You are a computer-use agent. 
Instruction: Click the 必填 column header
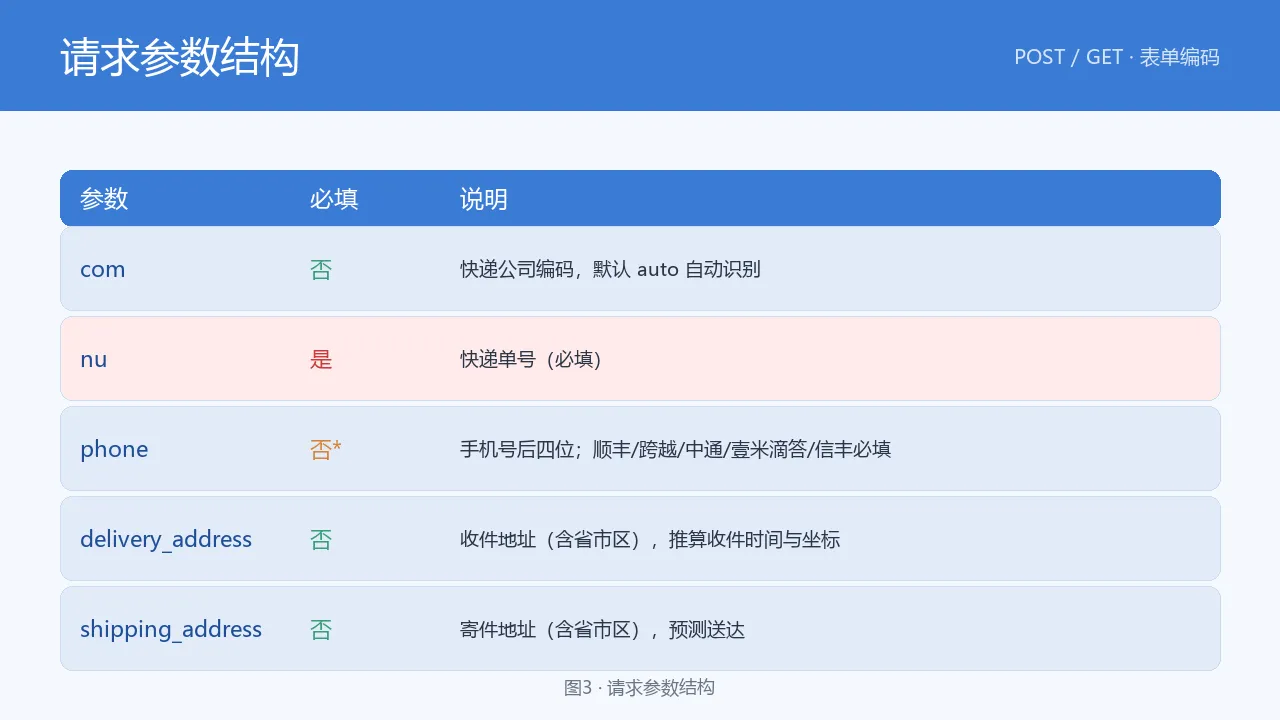(334, 199)
